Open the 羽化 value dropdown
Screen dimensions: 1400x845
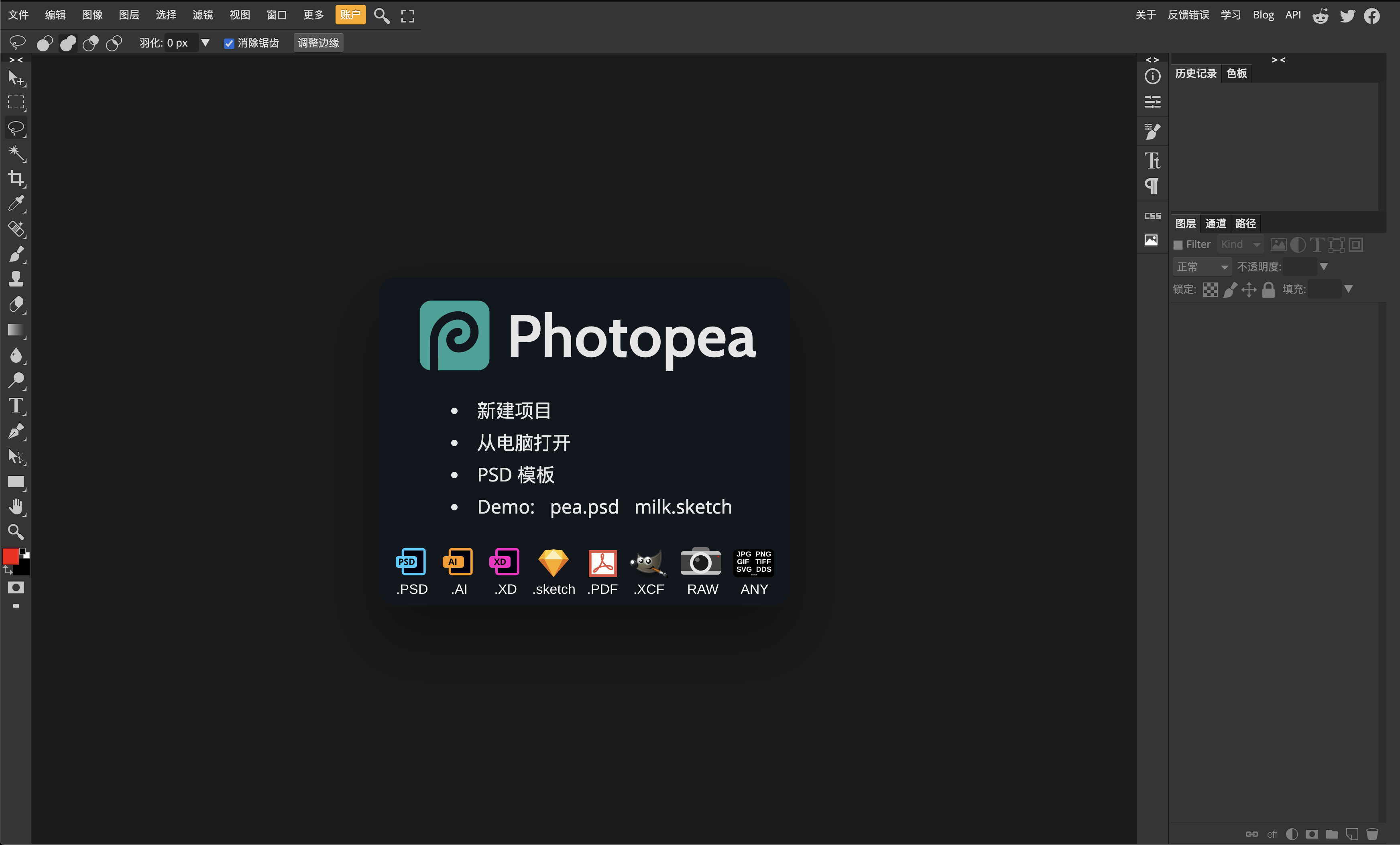pos(206,43)
